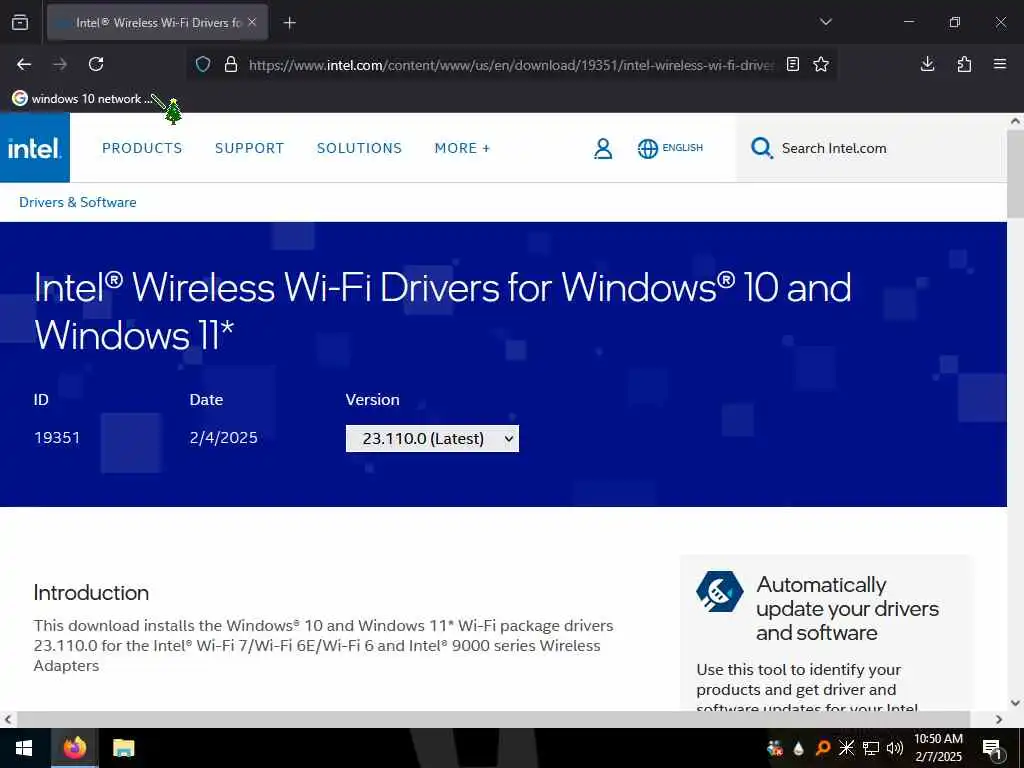Image resolution: width=1024 pixels, height=768 pixels.
Task: Open the 23.110.0 (Latest) version dropdown
Action: (x=432, y=438)
